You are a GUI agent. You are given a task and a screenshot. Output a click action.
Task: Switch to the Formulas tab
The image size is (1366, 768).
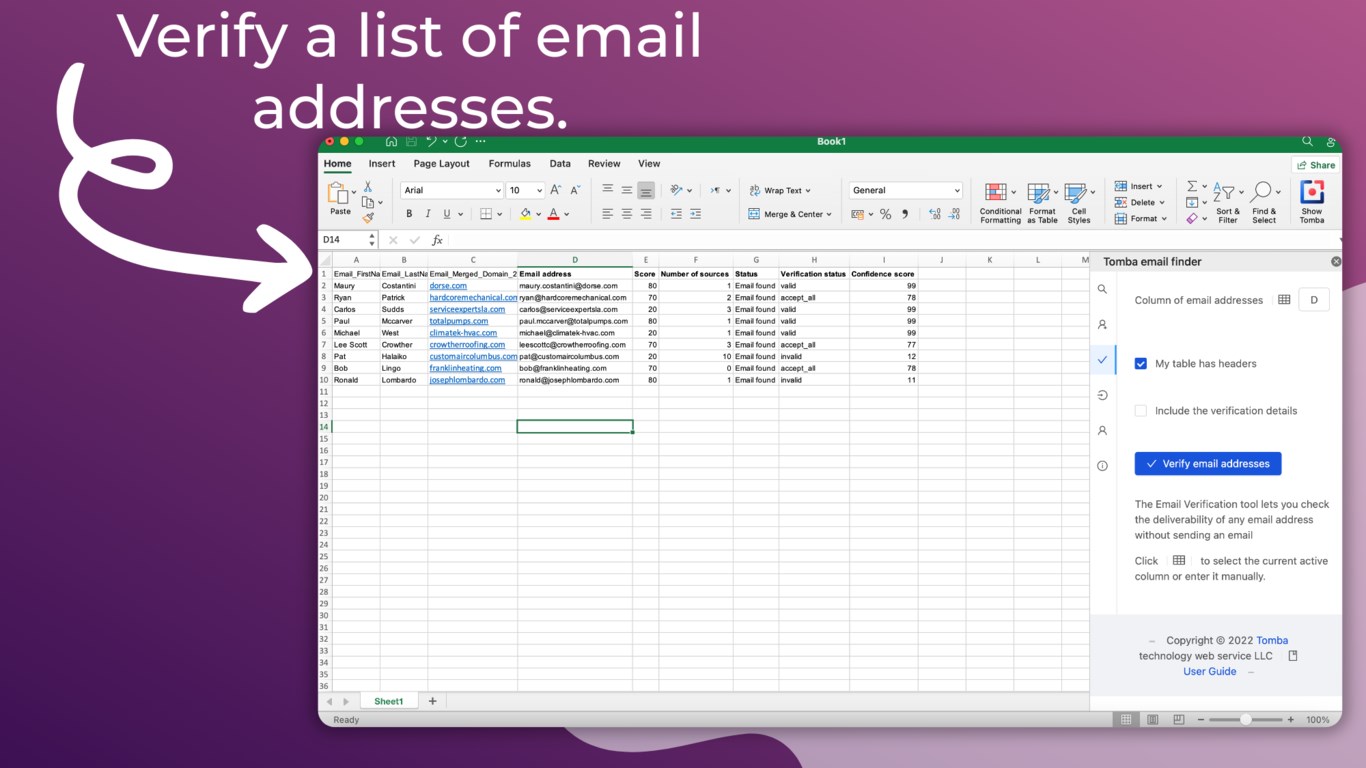509,164
